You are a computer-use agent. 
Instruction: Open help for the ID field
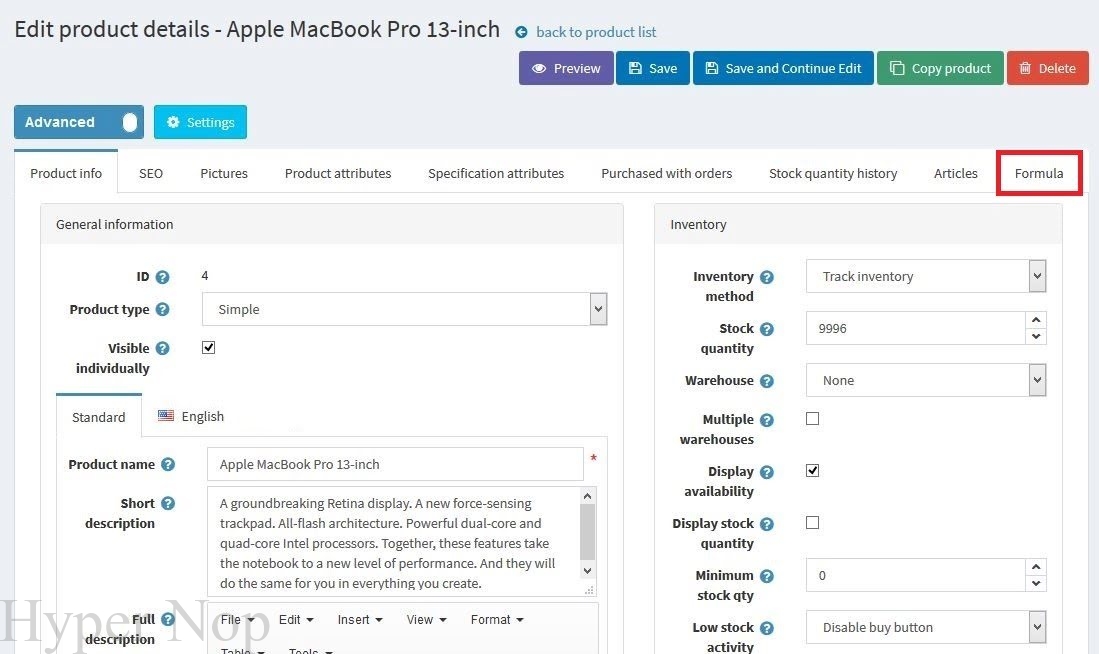point(163,277)
